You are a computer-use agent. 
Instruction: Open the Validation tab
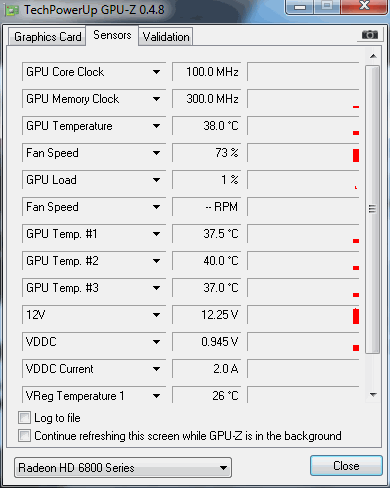(x=166, y=37)
